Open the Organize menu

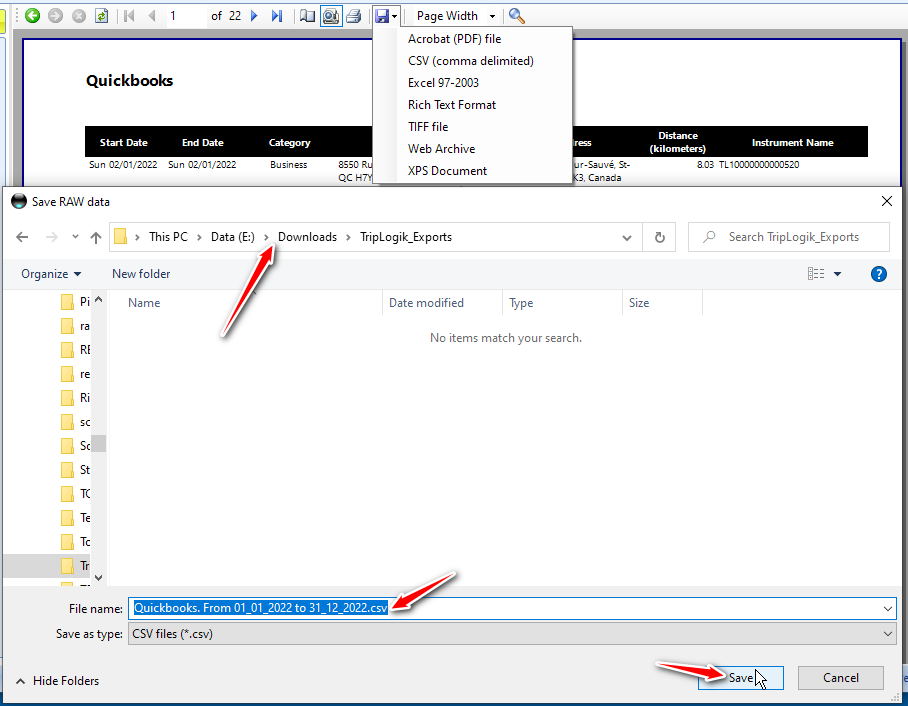pos(51,274)
